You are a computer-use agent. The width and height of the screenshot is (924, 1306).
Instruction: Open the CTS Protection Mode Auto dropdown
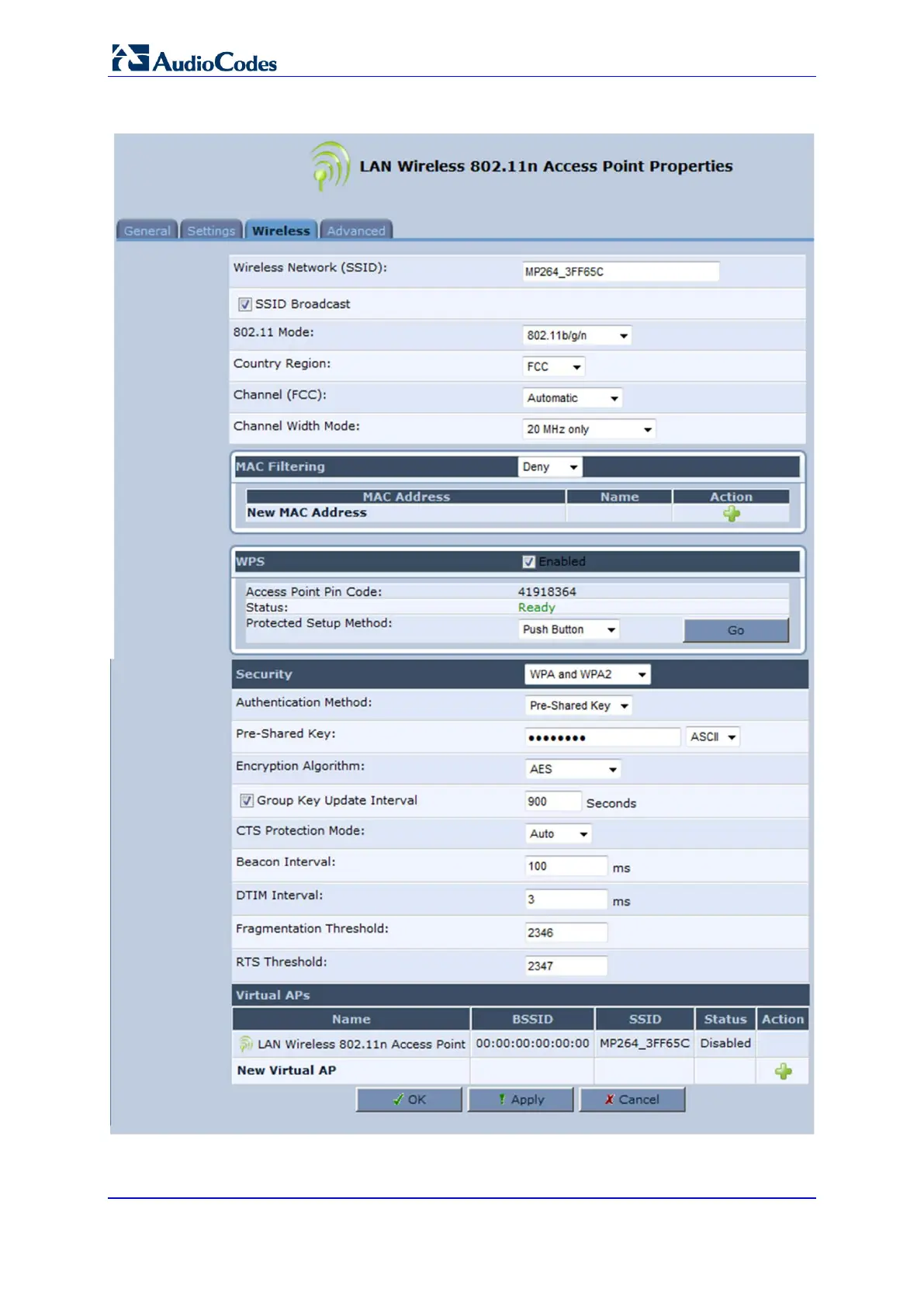[559, 833]
